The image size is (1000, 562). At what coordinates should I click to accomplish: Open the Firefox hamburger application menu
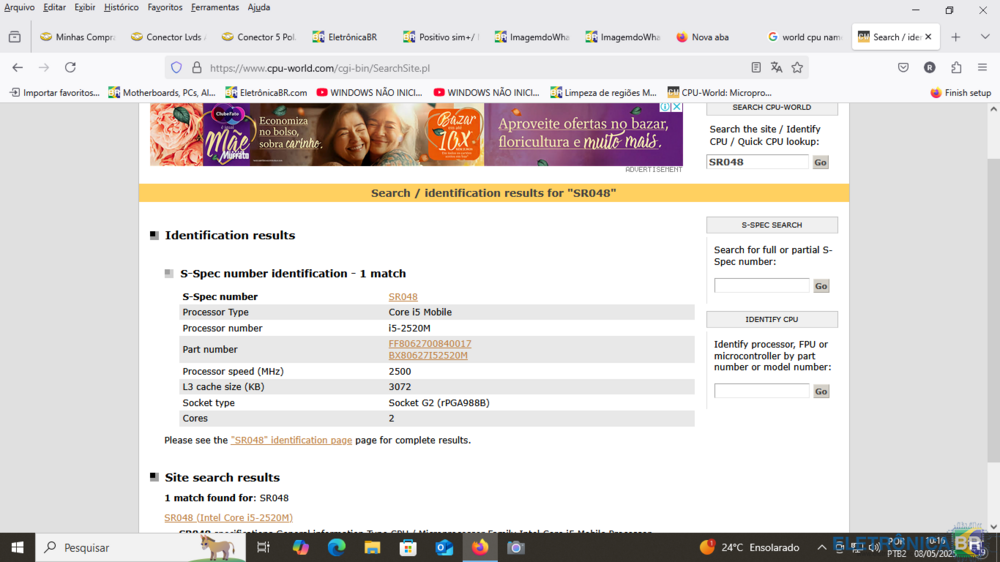(982, 67)
